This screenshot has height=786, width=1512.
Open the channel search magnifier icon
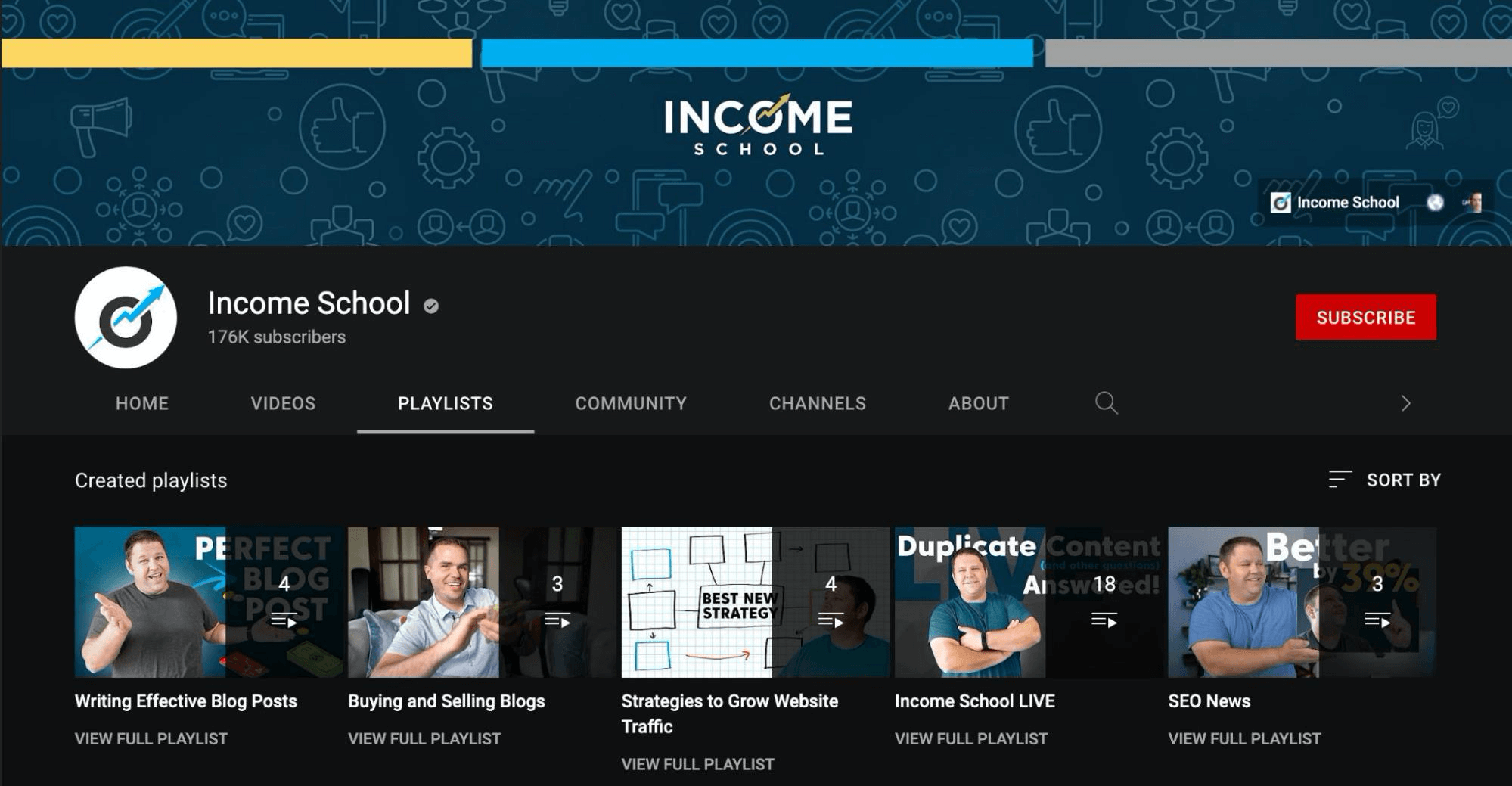[1106, 402]
